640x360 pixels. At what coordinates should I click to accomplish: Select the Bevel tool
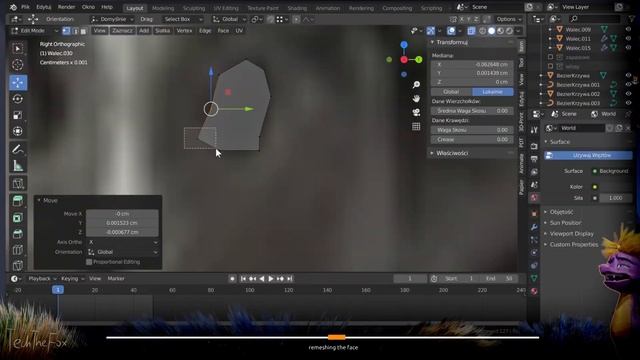tap(18, 233)
